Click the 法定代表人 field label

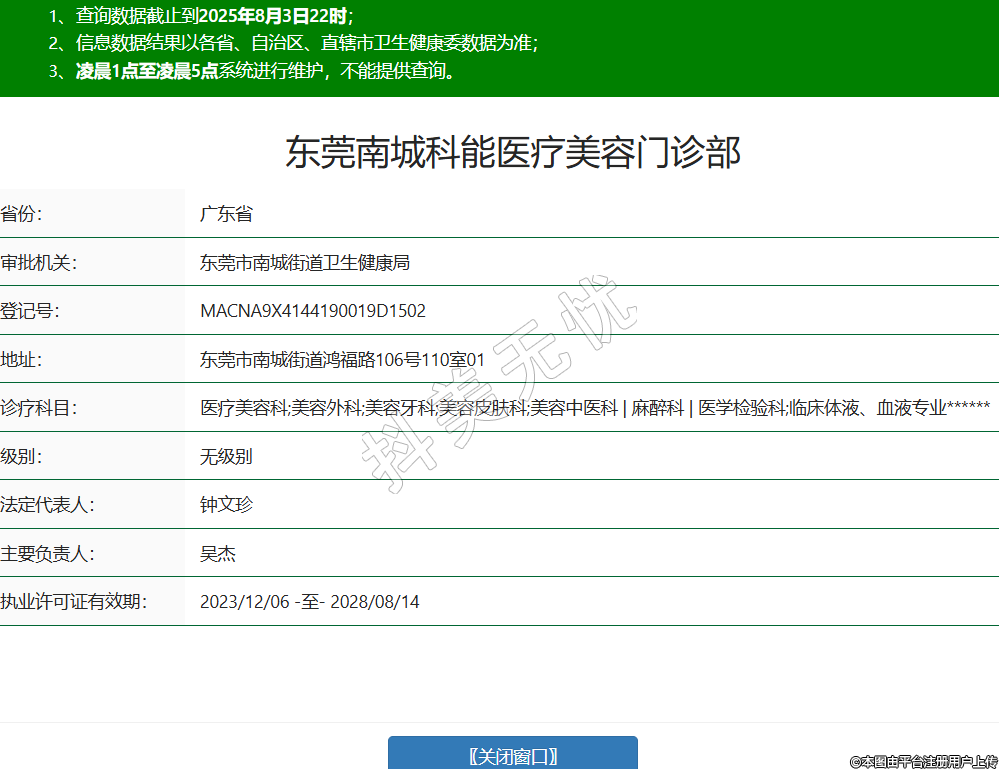coord(47,505)
